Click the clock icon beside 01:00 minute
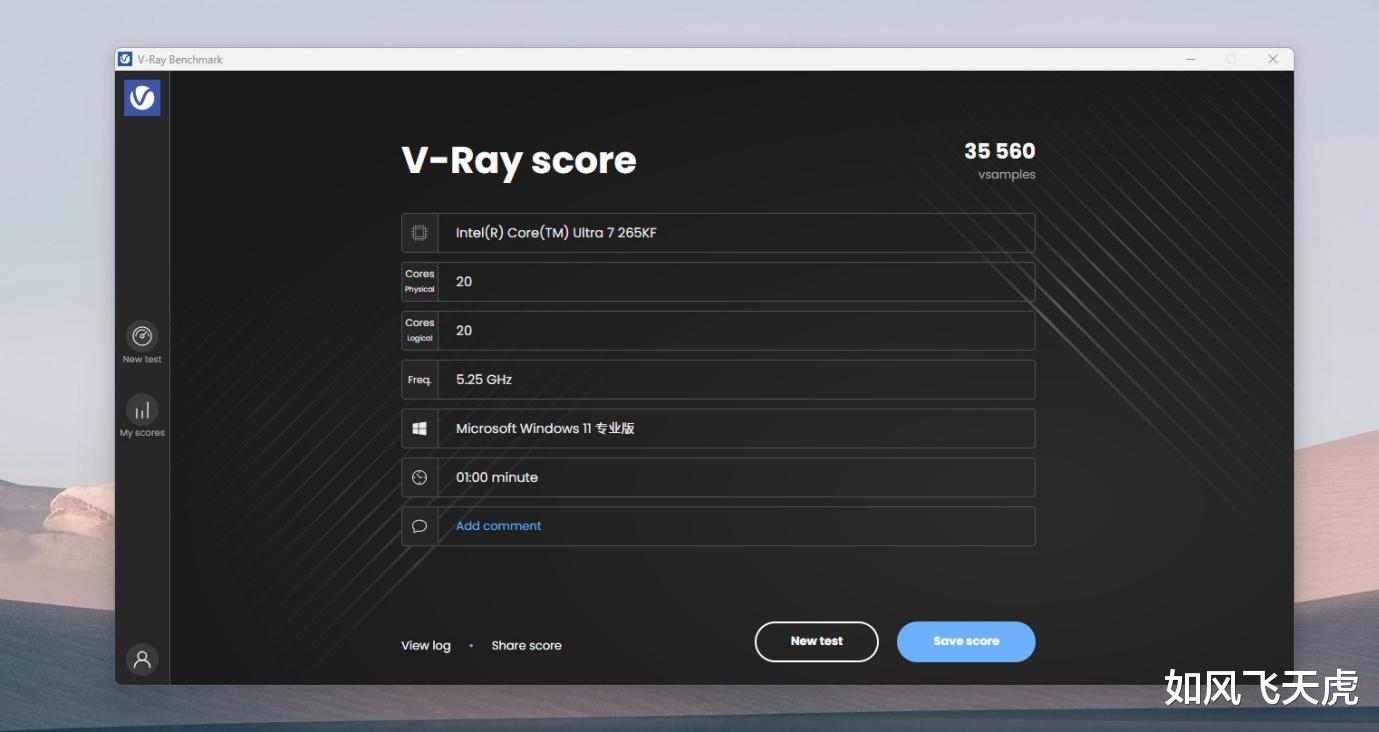The image size is (1379, 732). 420,478
